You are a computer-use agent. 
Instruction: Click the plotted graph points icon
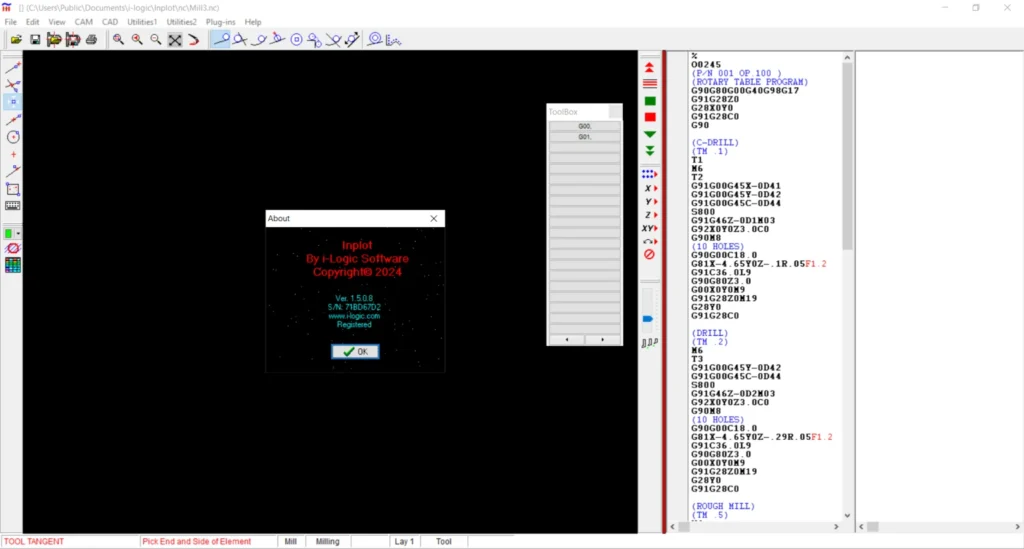393,40
